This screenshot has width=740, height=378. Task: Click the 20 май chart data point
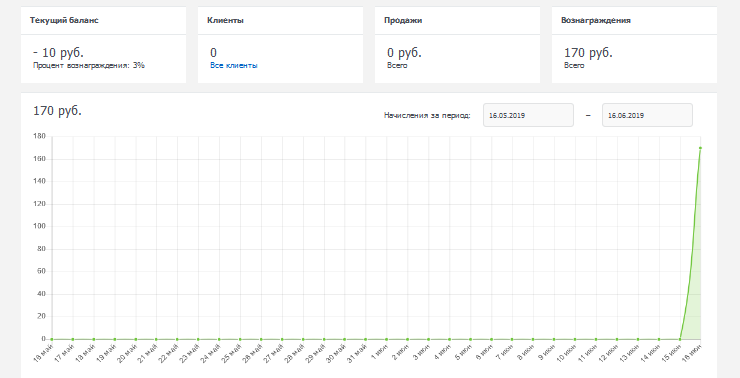(135, 339)
